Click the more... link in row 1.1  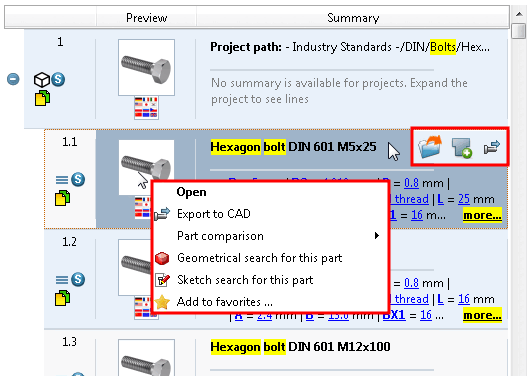click(482, 215)
